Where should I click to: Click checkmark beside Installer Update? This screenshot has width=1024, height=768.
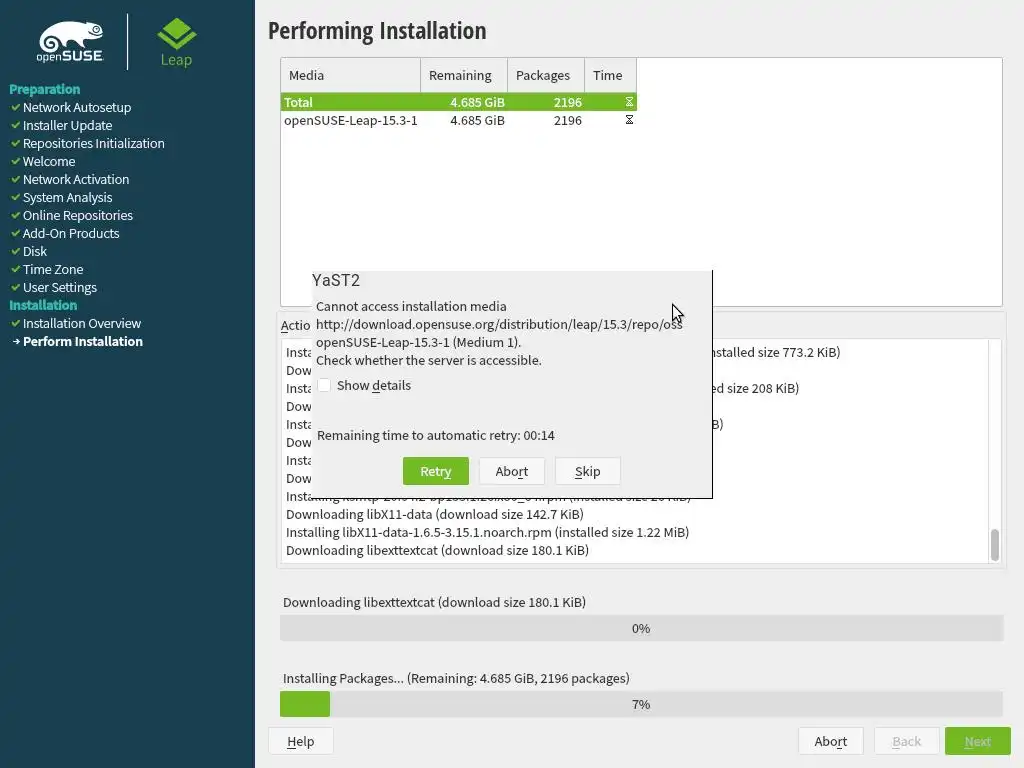click(x=16, y=125)
